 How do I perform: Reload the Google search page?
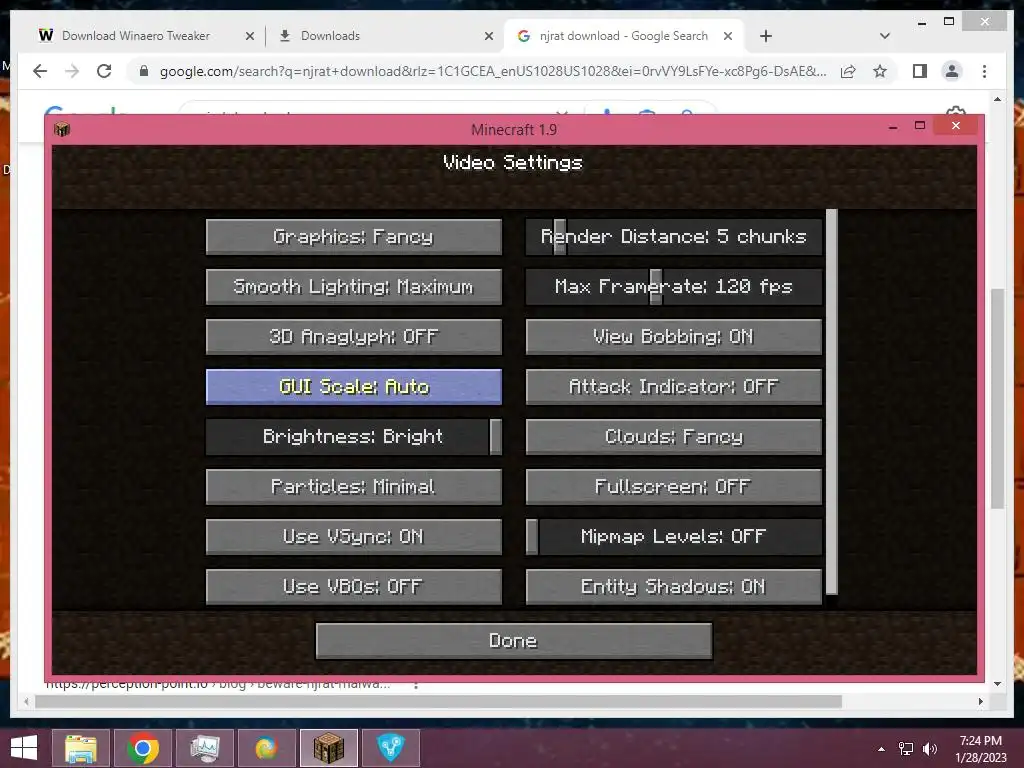[x=104, y=71]
